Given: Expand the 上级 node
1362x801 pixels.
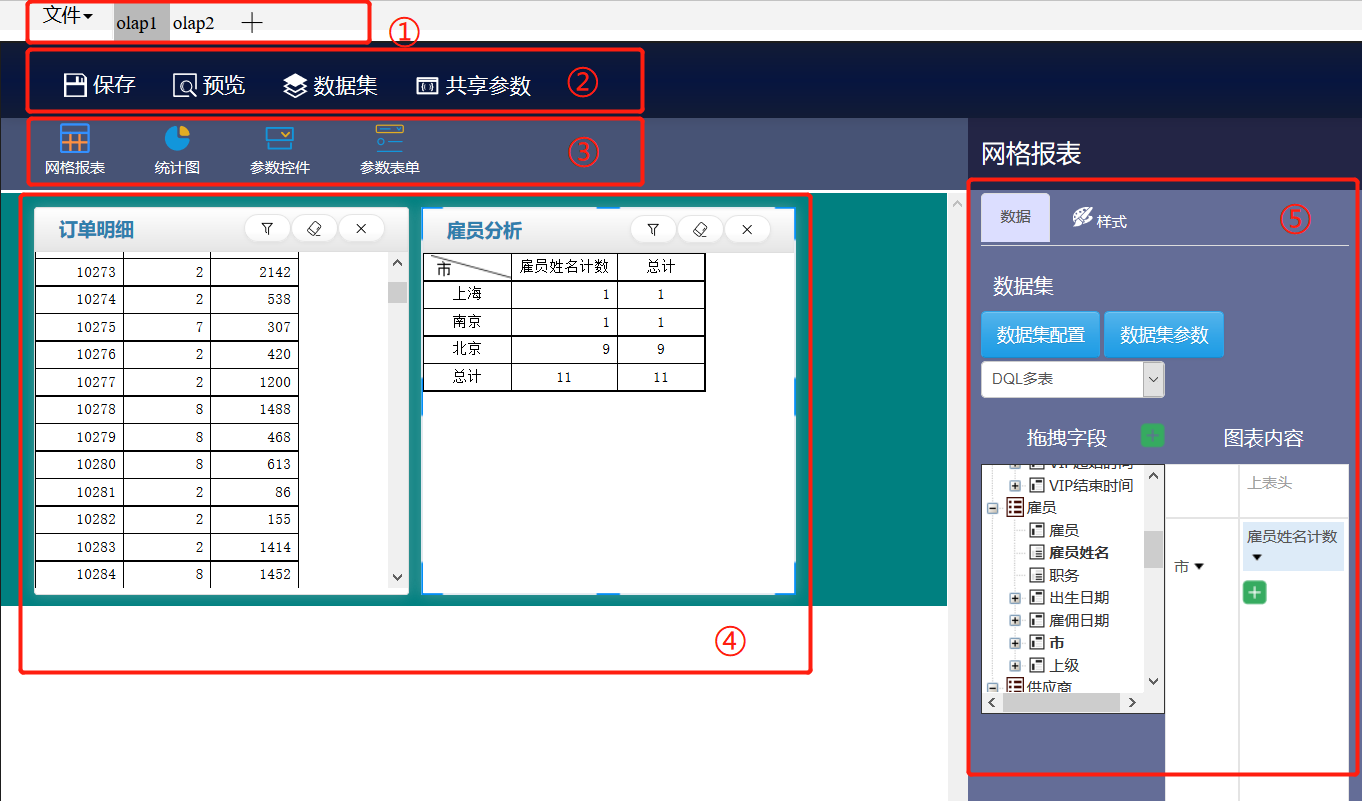Looking at the screenshot, I should (1015, 665).
